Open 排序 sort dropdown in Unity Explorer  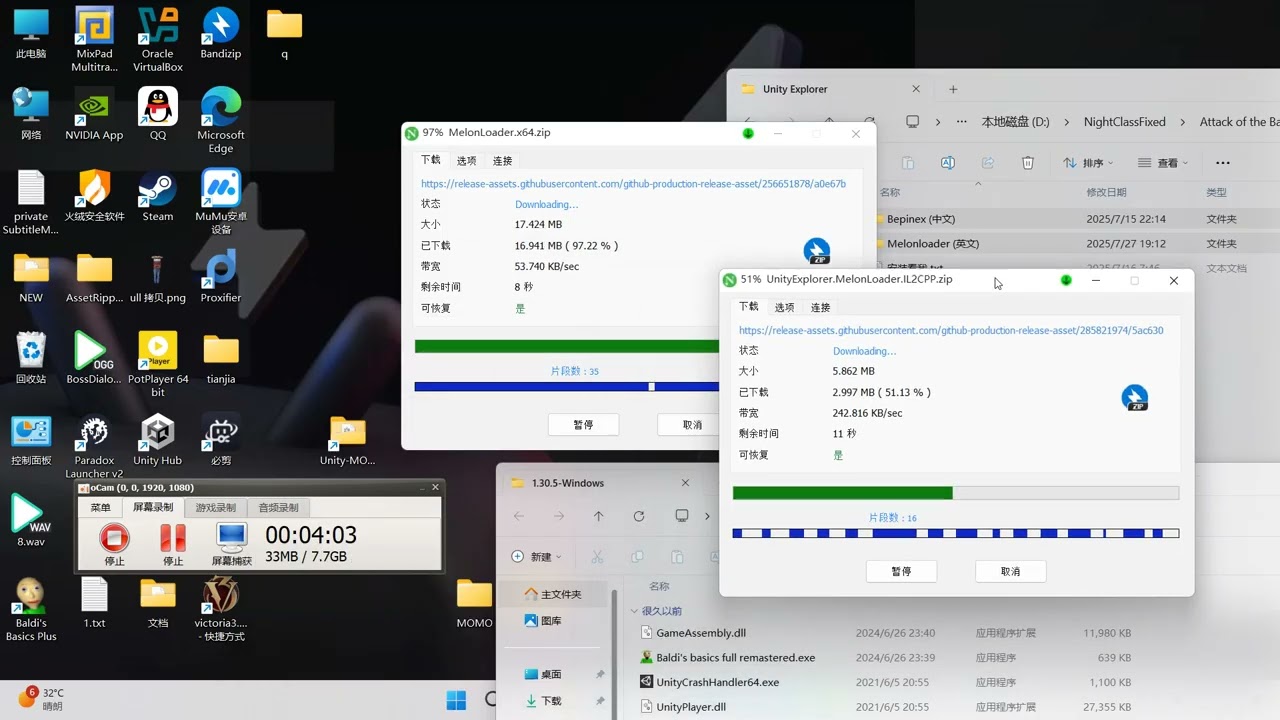[1089, 163]
